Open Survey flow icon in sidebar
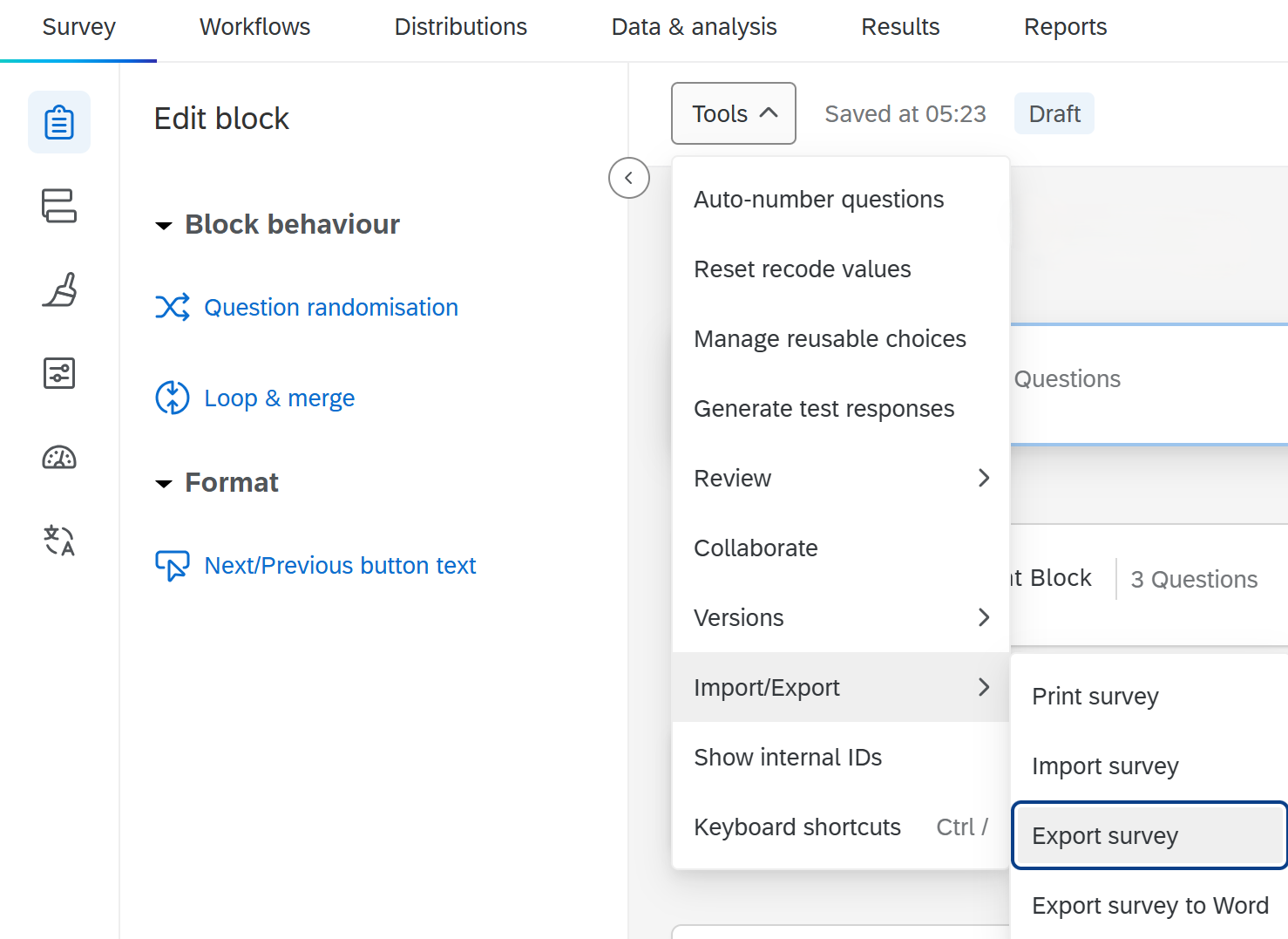The image size is (1288, 939). [59, 206]
